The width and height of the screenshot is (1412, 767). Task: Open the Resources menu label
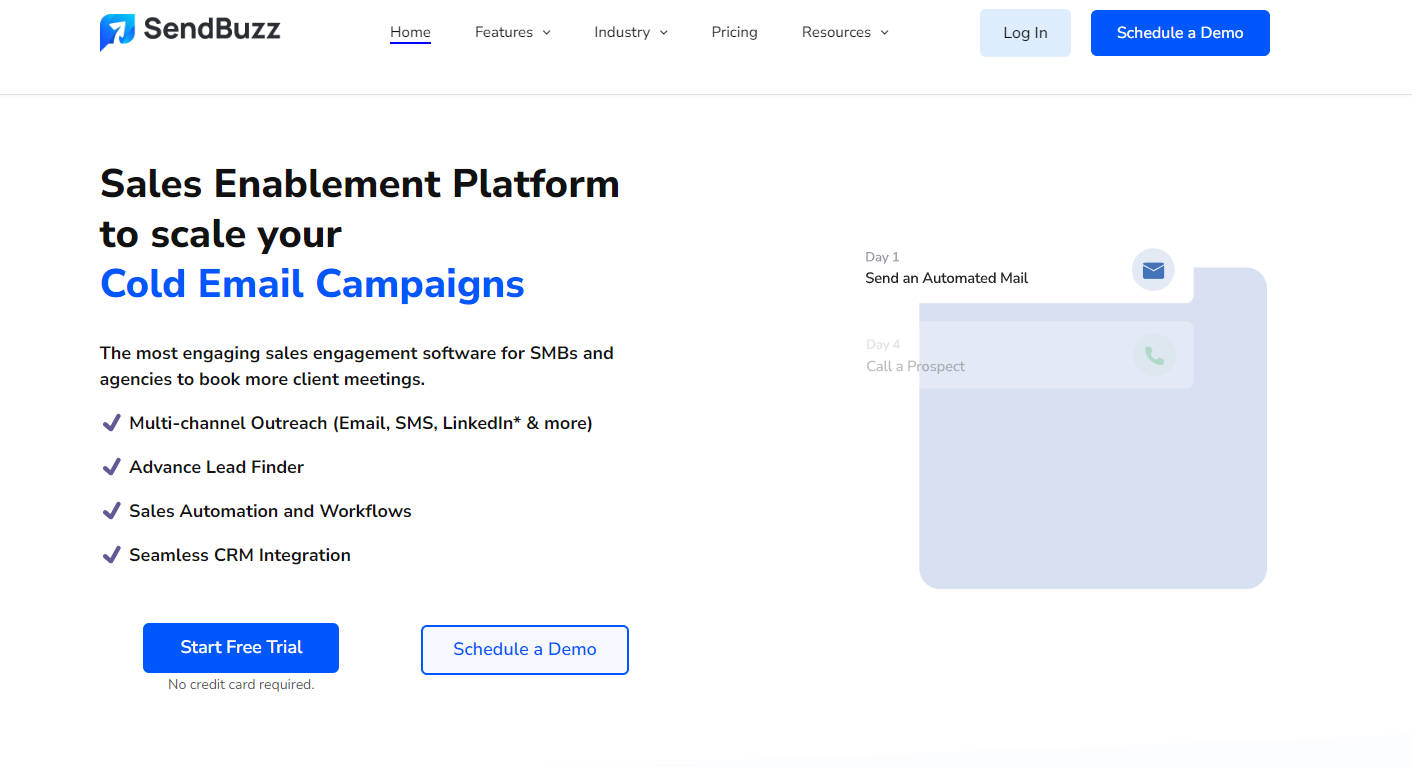pos(836,32)
